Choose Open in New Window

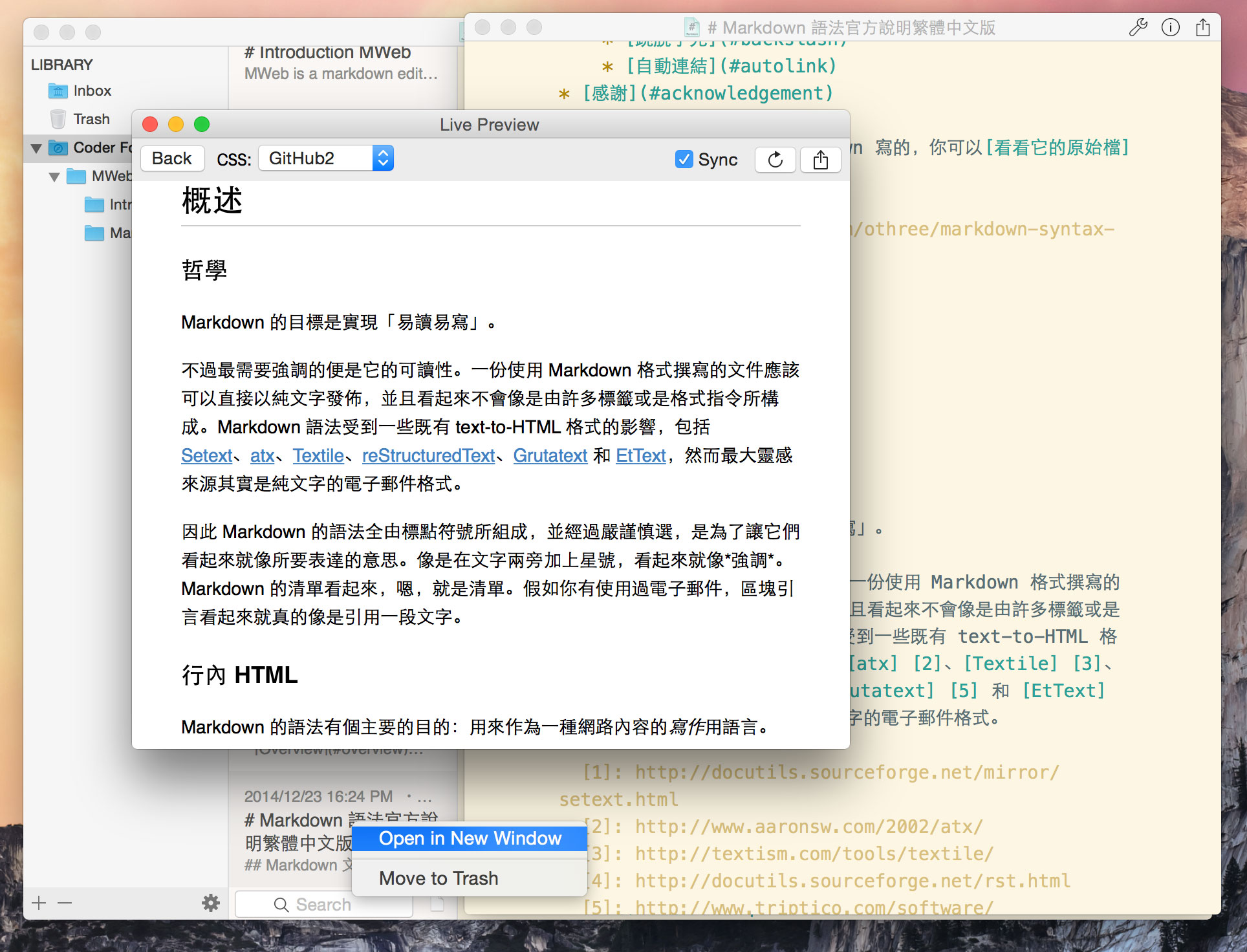tap(470, 838)
